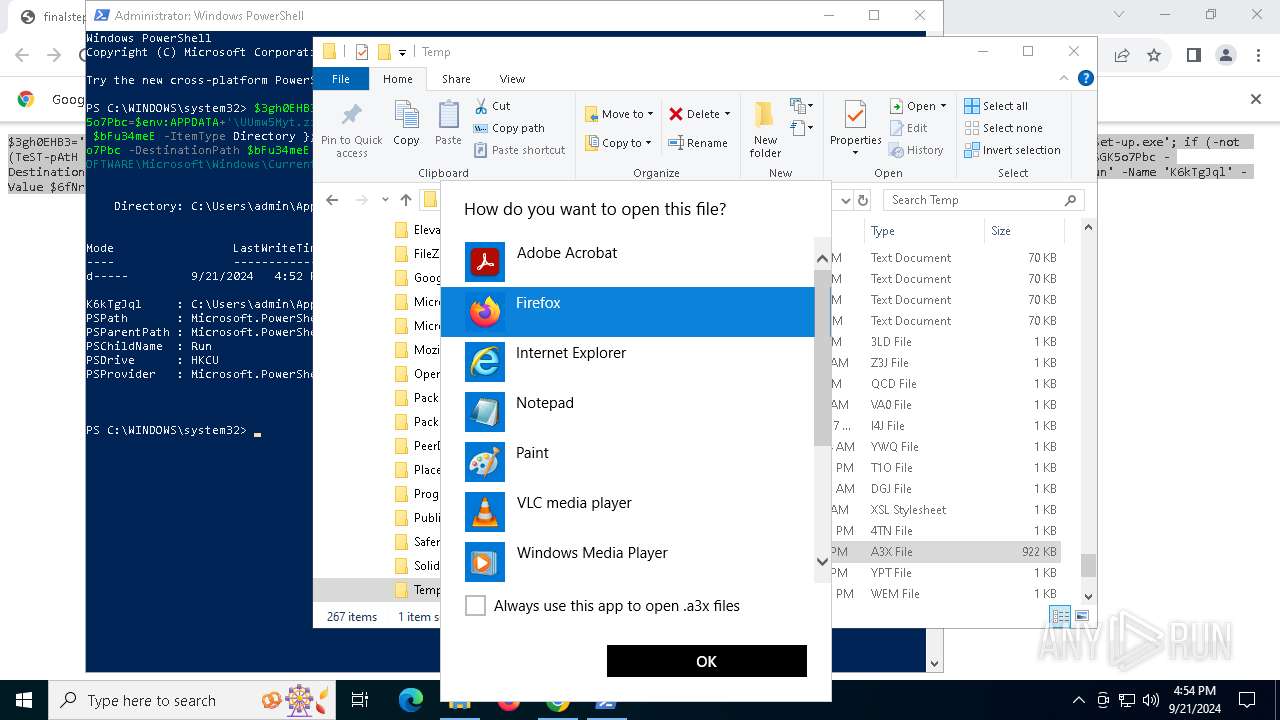Click Rename in the Organize group

pyautogui.click(x=698, y=143)
